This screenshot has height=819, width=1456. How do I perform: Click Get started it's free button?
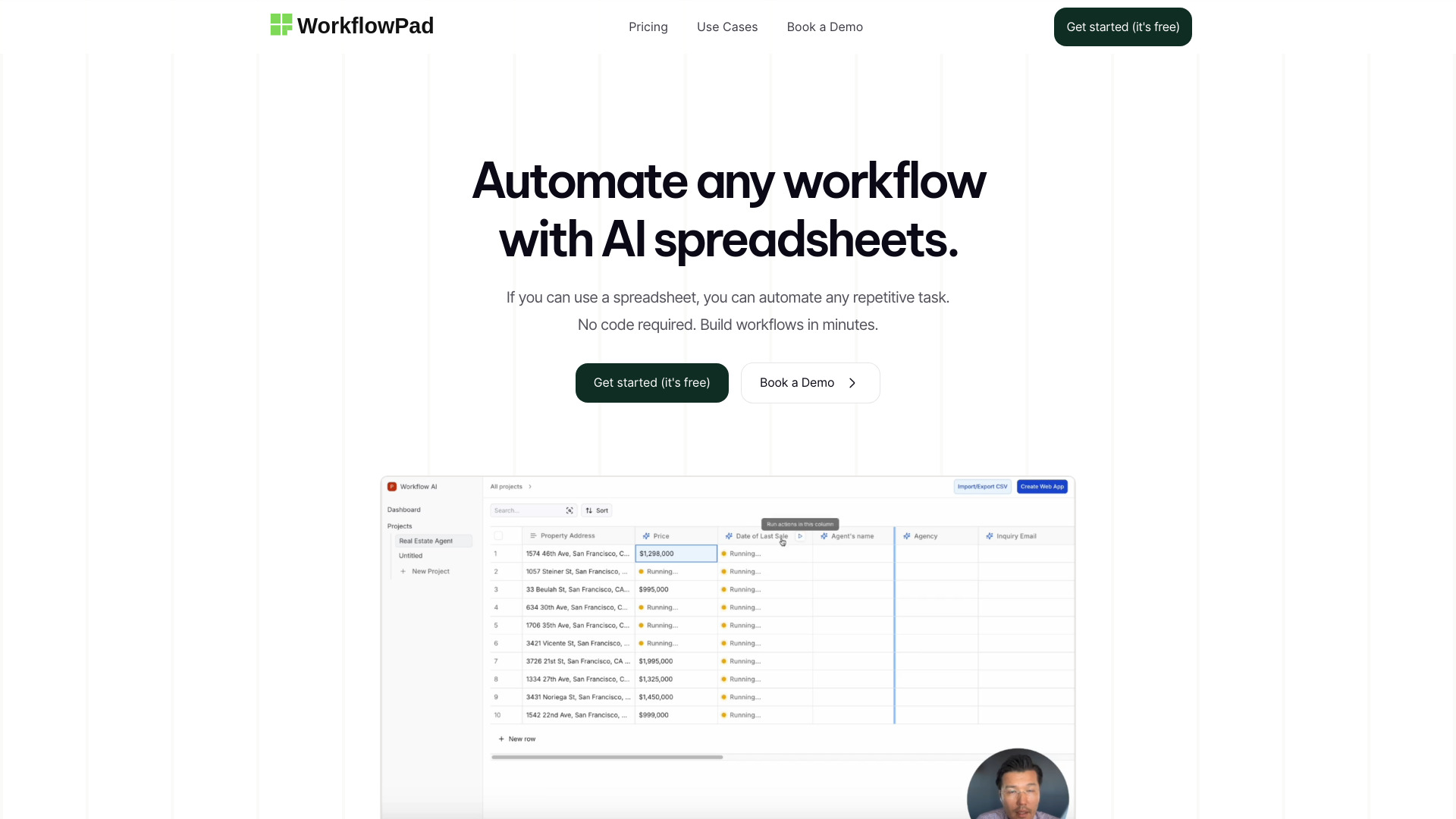point(1122,26)
